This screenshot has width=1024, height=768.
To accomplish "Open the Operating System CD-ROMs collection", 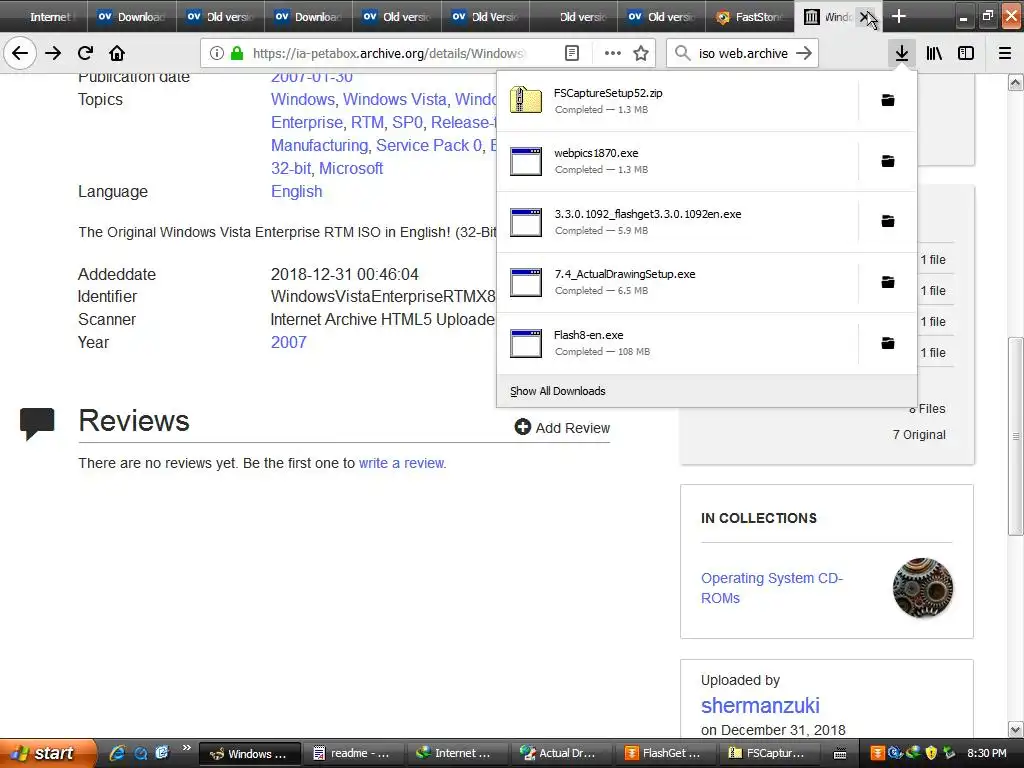I will [772, 588].
